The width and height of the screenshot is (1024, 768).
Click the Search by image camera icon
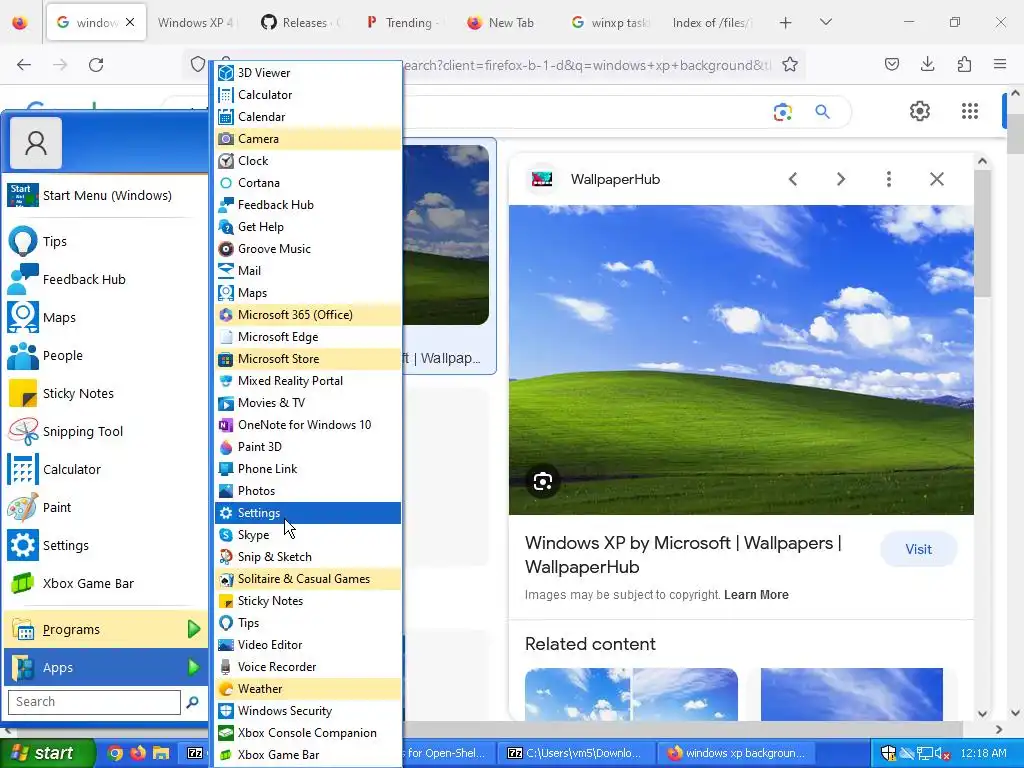(782, 112)
